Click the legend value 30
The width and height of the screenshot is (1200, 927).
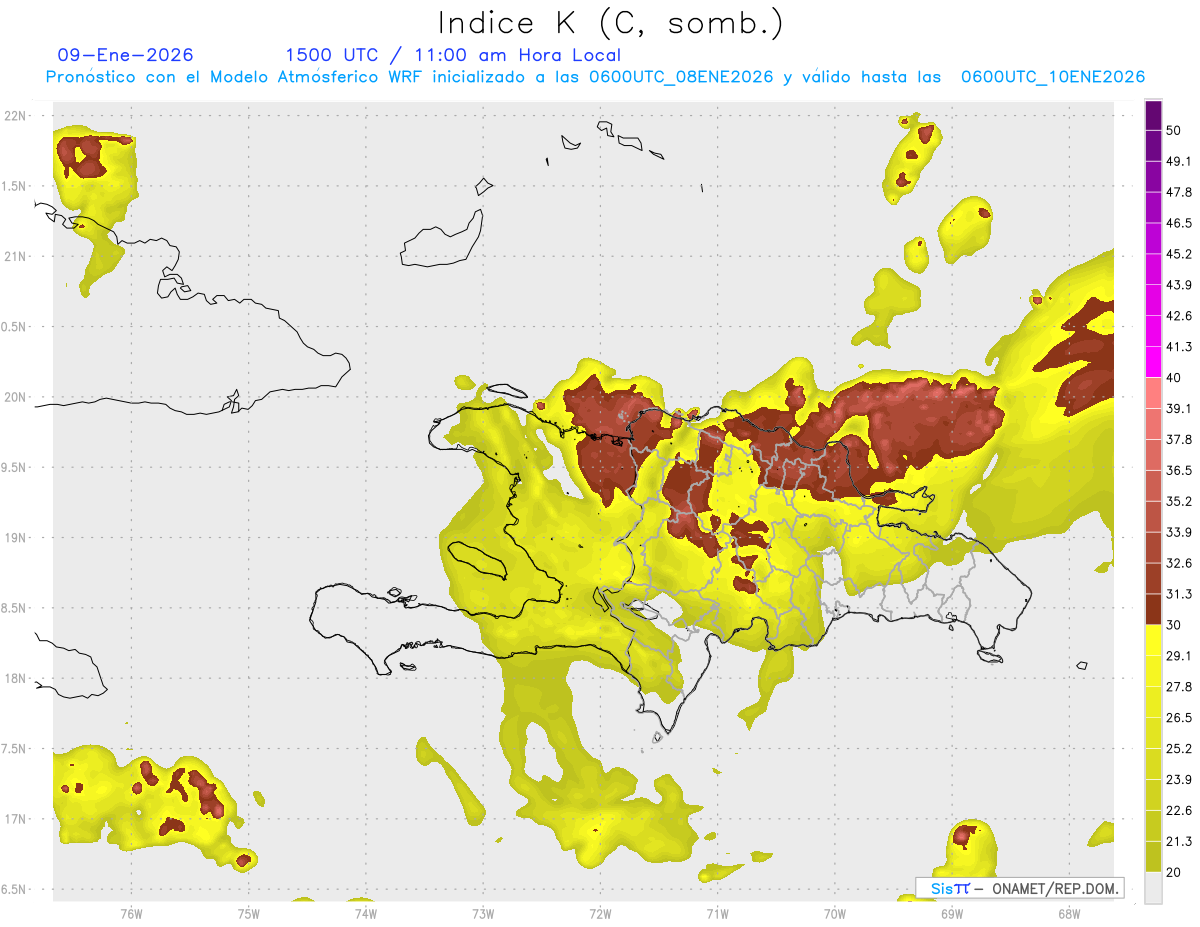[x=1175, y=625]
